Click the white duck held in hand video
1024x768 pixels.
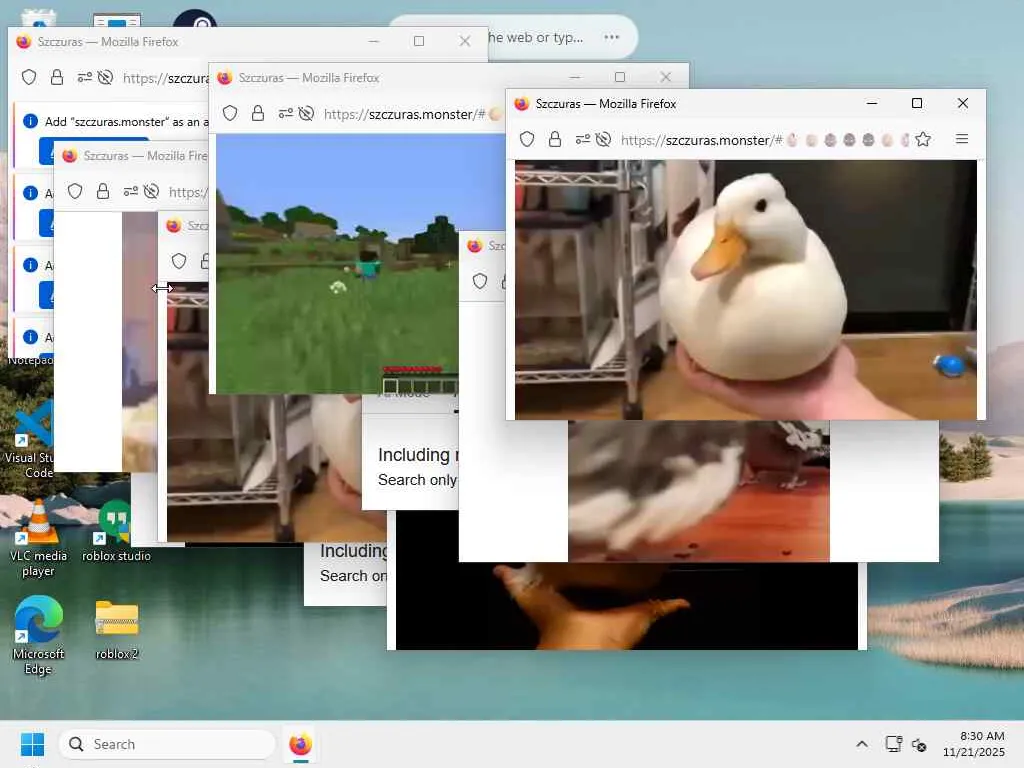click(x=746, y=289)
